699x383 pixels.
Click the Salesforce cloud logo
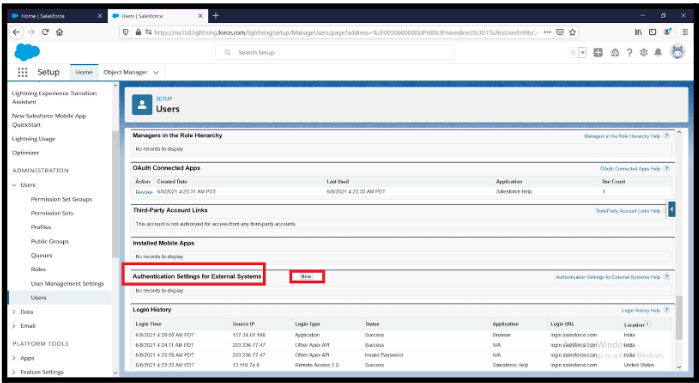(x=27, y=52)
